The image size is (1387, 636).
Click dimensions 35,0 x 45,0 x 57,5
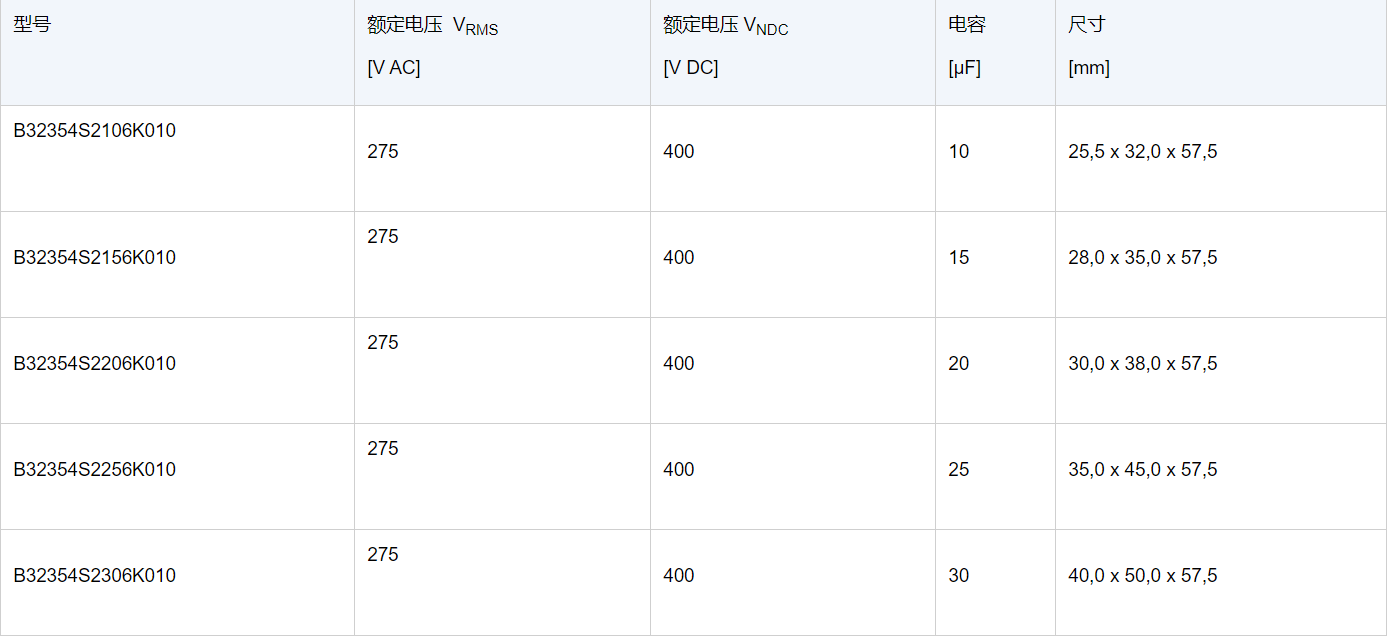pos(1142,470)
